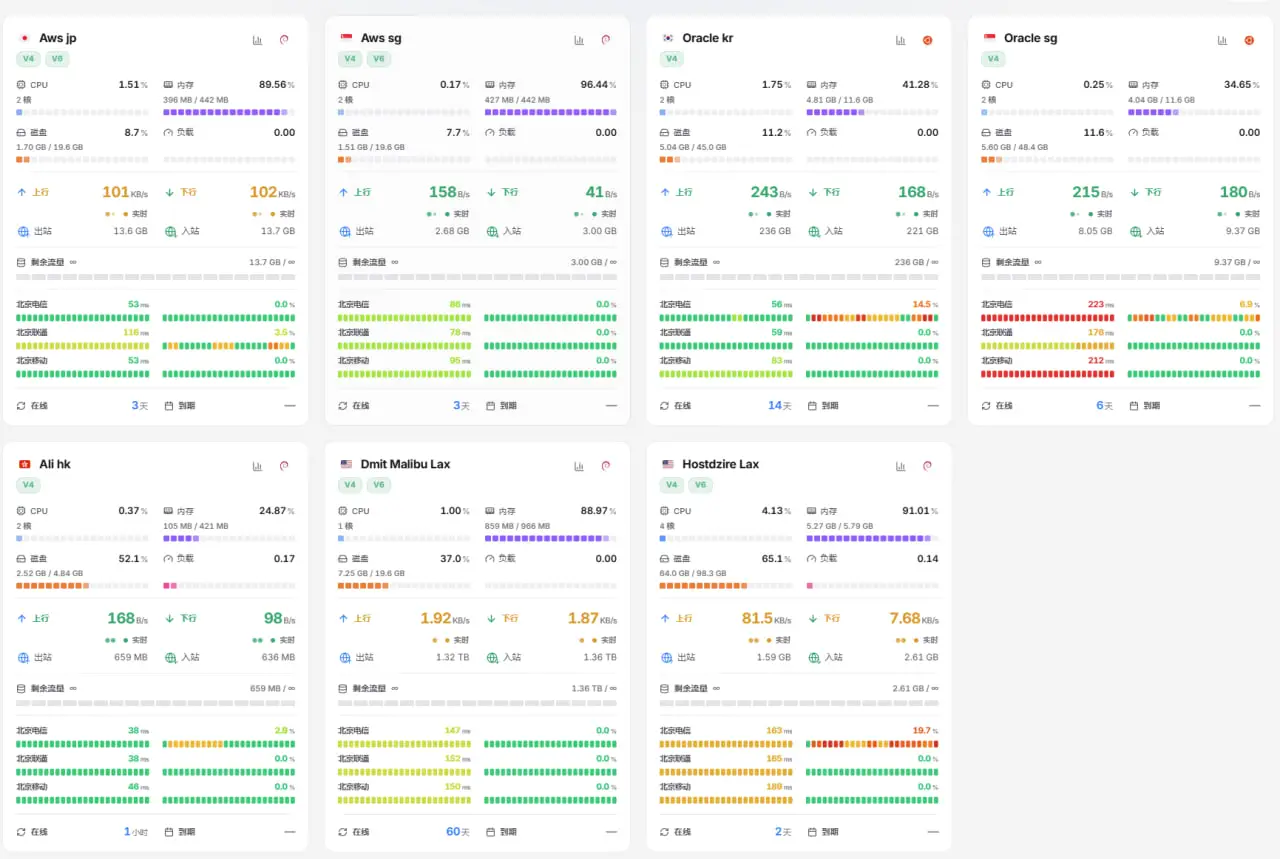Click the 1.36 TB inbound value on Dmit card
1280x859 pixels.
[600, 657]
